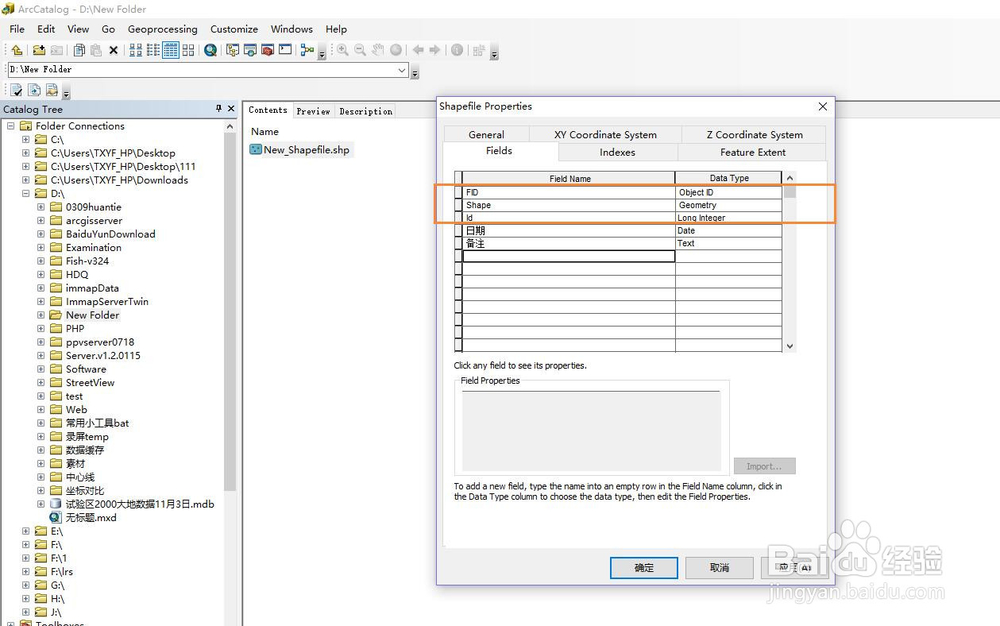Expand the E:\ drive node
The width and height of the screenshot is (1000, 626).
click(x=26, y=531)
